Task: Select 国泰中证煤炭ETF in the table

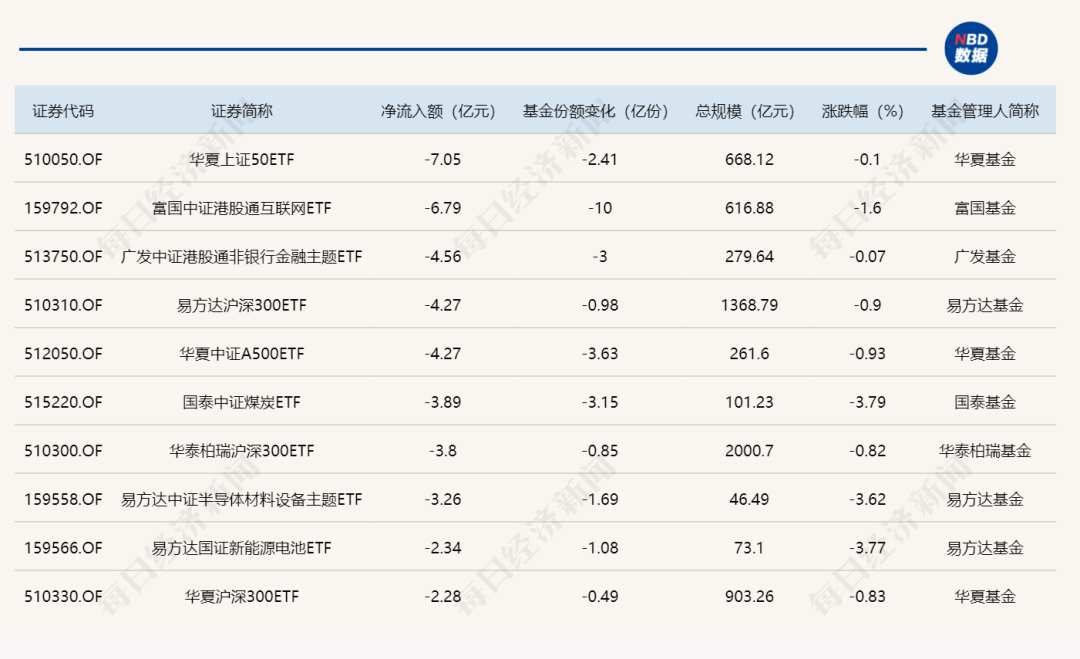Action: coord(241,402)
